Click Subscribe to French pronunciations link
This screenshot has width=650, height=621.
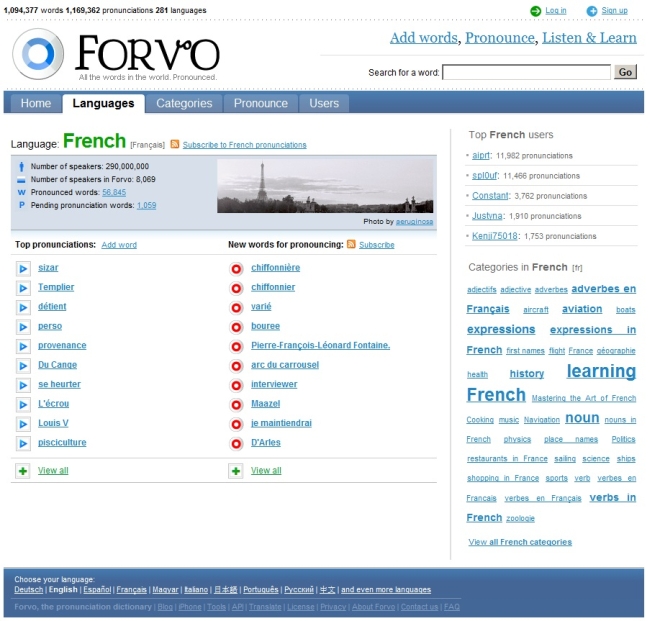click(x=245, y=145)
